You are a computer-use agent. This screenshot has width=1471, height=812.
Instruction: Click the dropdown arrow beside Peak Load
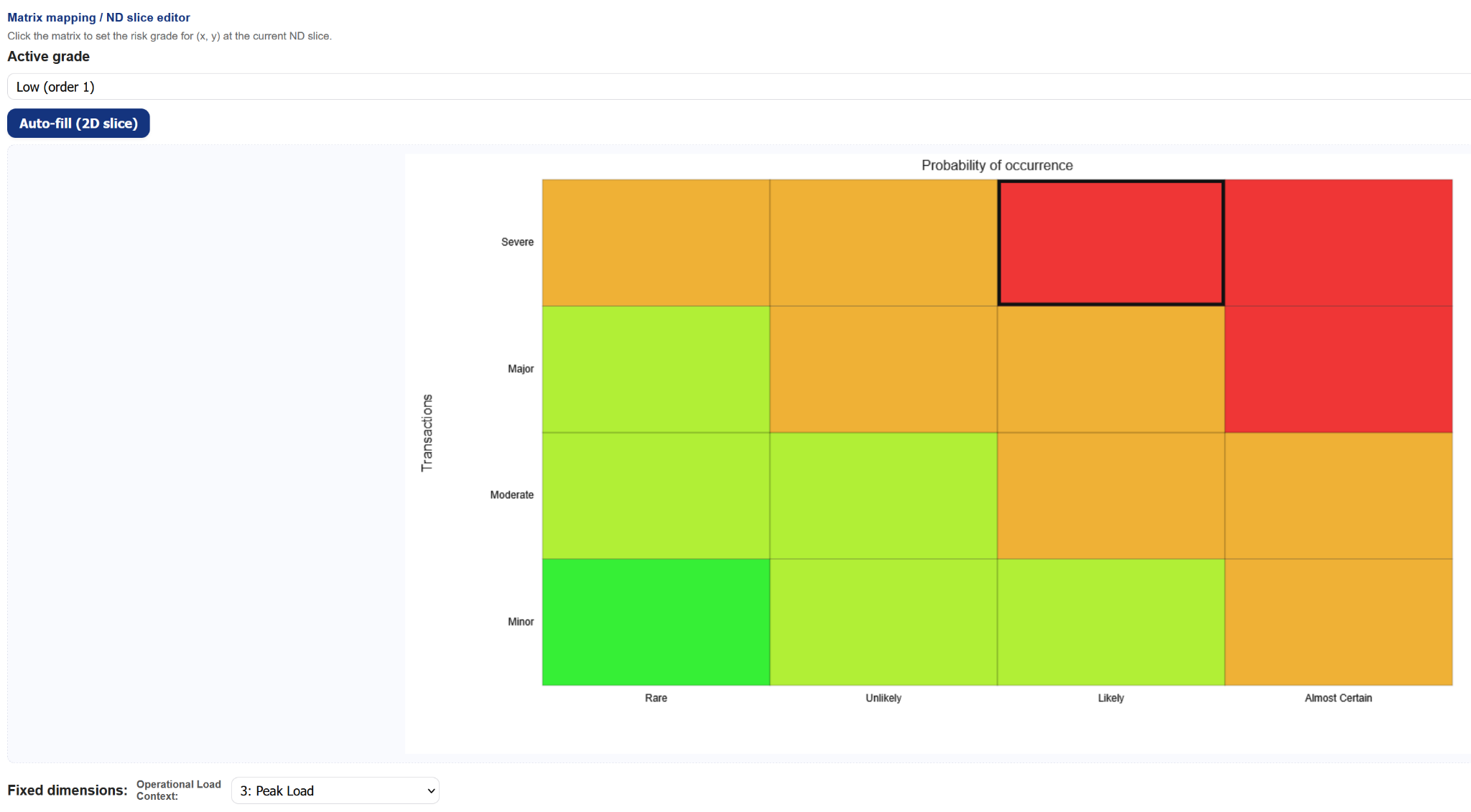(x=431, y=790)
